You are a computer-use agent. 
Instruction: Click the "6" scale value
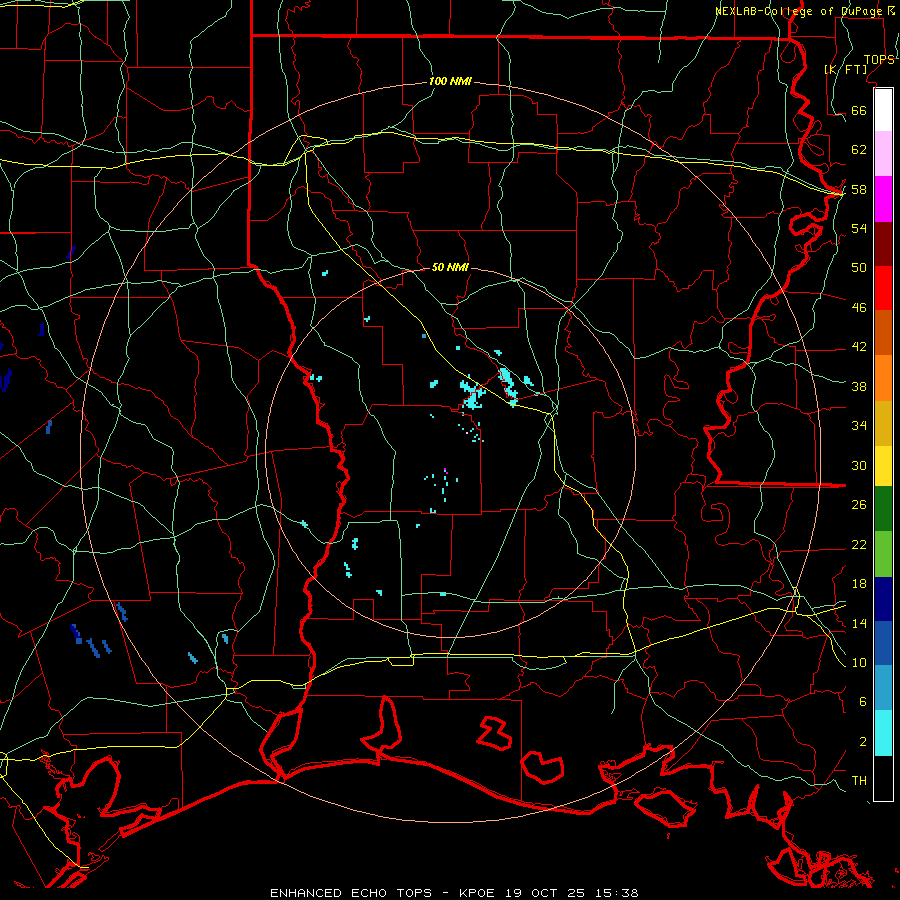(863, 702)
